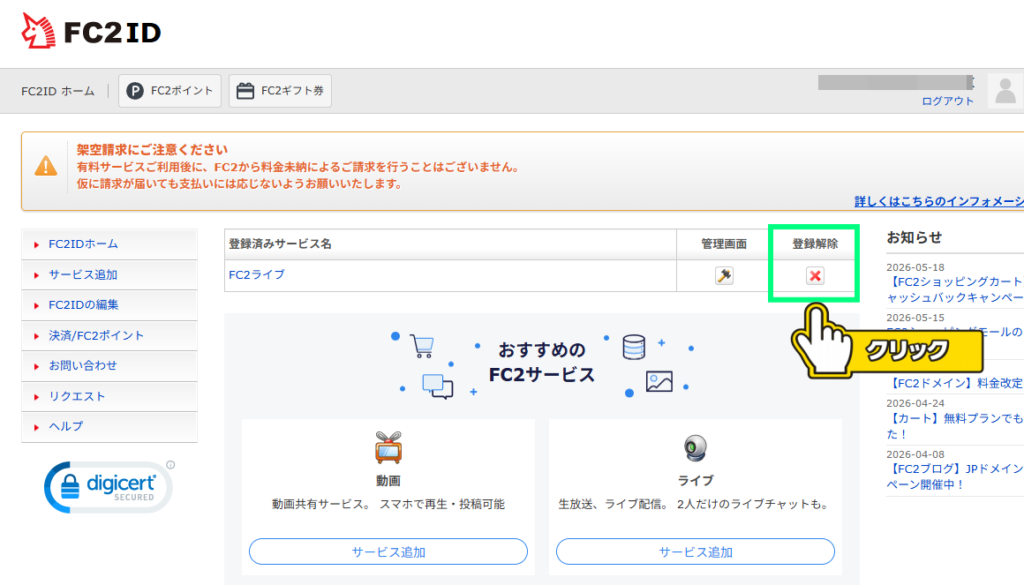Image resolution: width=1024 pixels, height=585 pixels.
Task: Open the FC2ショッピングカート news item
Action: [x=955, y=289]
